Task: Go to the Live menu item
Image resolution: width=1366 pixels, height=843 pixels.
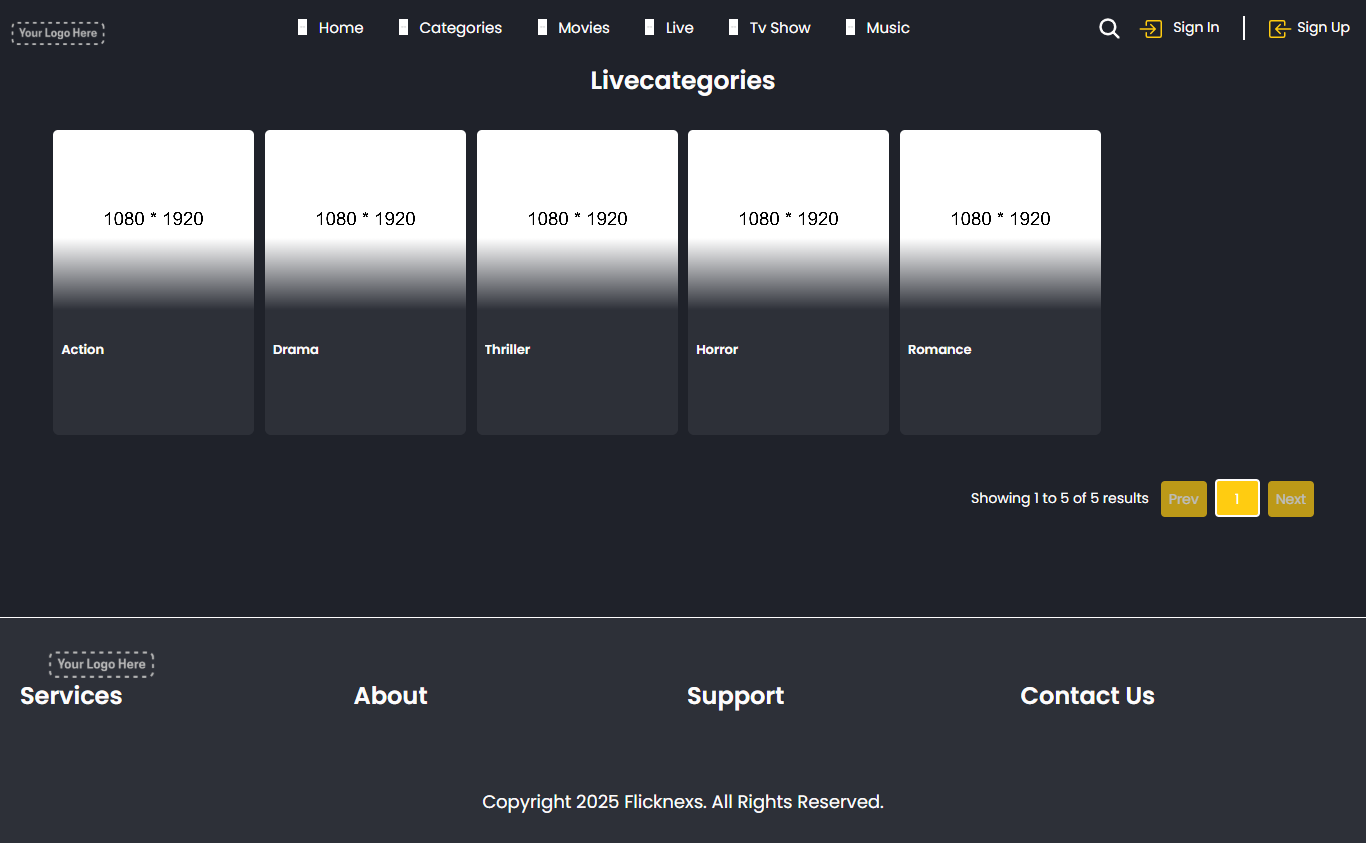Action: [679, 28]
